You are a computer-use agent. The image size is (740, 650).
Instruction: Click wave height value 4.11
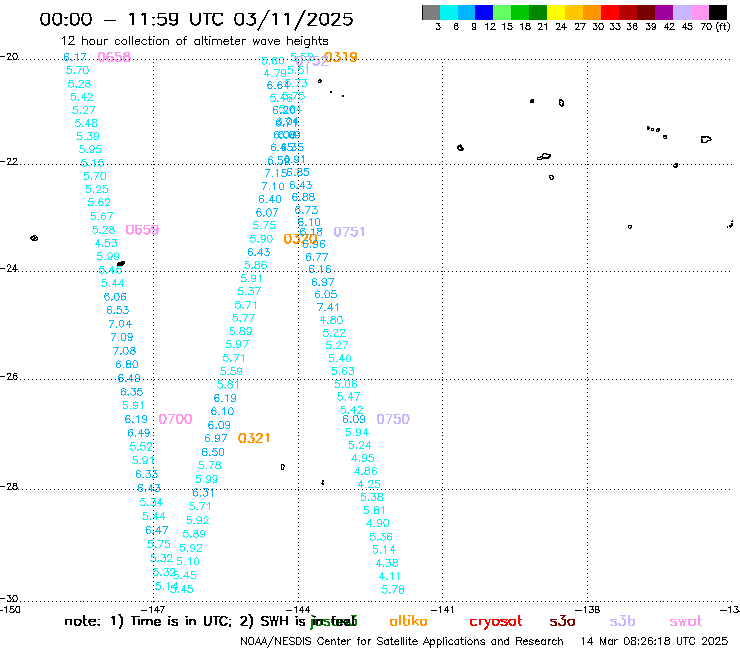(x=389, y=576)
